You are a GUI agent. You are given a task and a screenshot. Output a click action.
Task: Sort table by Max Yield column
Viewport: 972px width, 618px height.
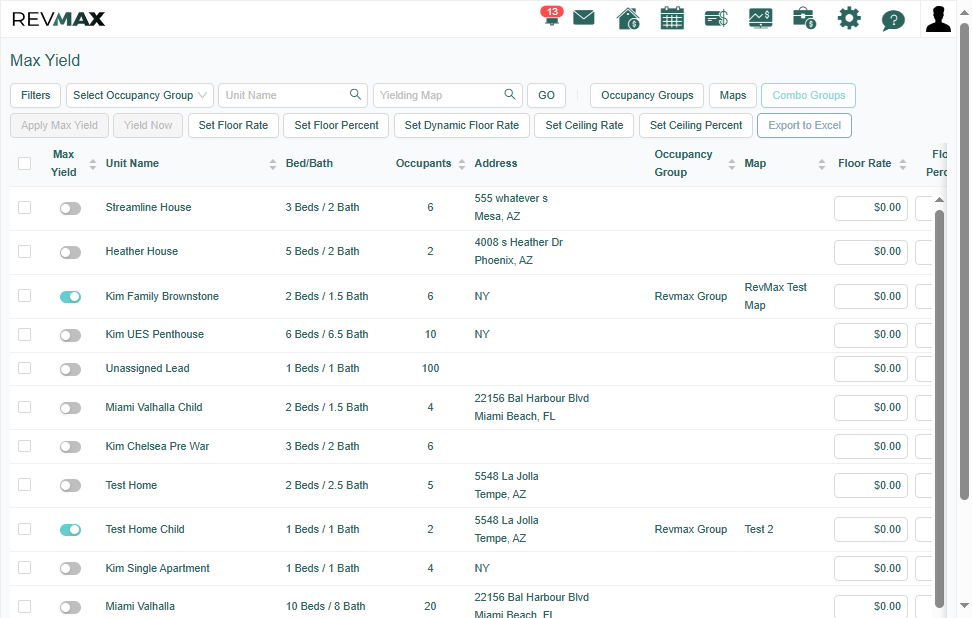click(x=92, y=164)
